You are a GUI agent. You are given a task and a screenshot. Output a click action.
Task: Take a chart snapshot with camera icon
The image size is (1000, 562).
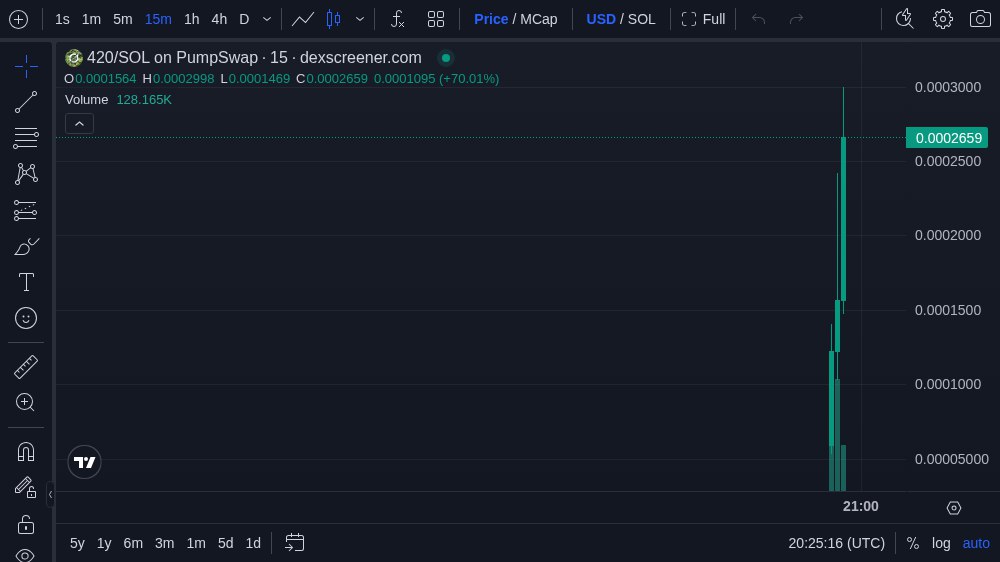point(980,19)
